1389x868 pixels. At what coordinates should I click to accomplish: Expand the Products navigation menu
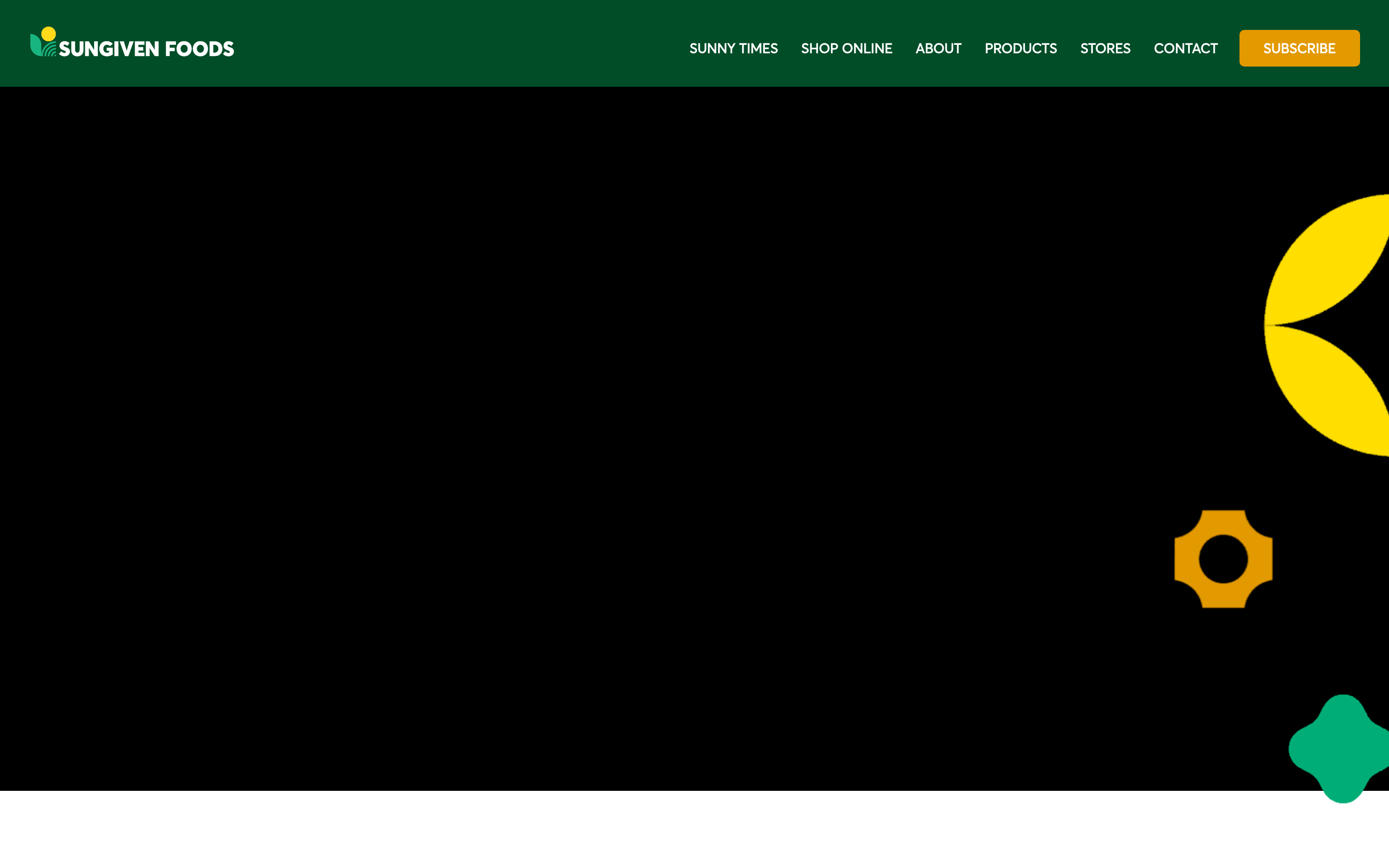click(1020, 48)
